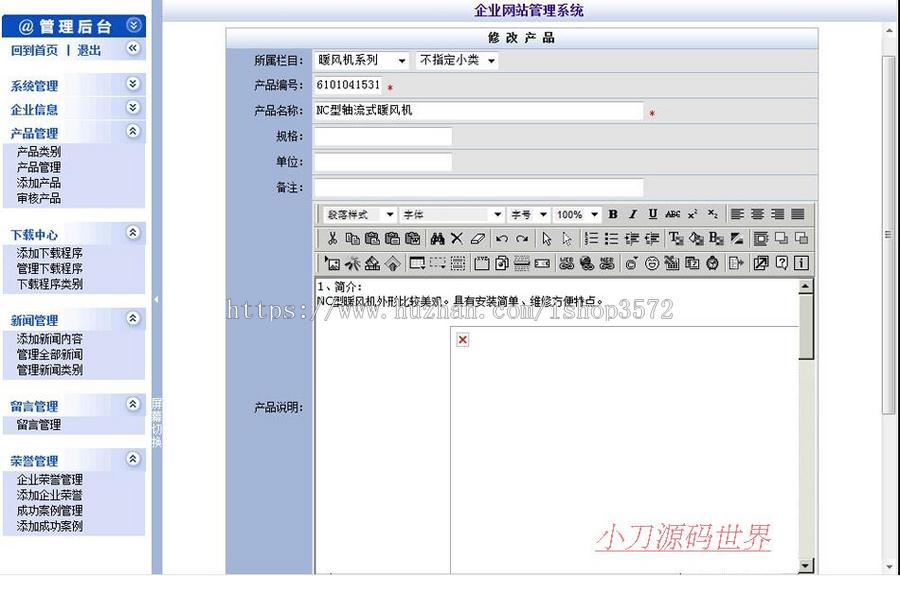This screenshot has height=615, width=900.
Task: Open the 暖风机系列 category dropdown
Action: pos(361,60)
